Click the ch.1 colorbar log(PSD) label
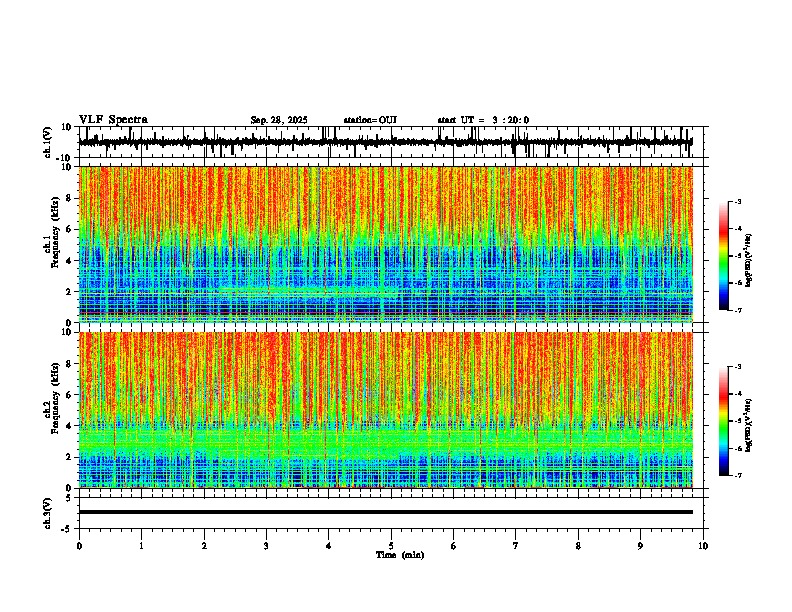This screenshot has width=792, height=612. 749,261
